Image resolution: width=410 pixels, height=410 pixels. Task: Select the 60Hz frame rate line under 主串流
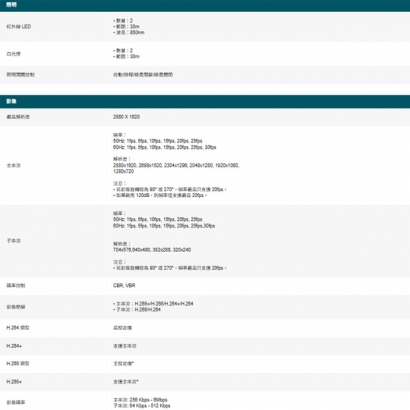[x=164, y=147]
